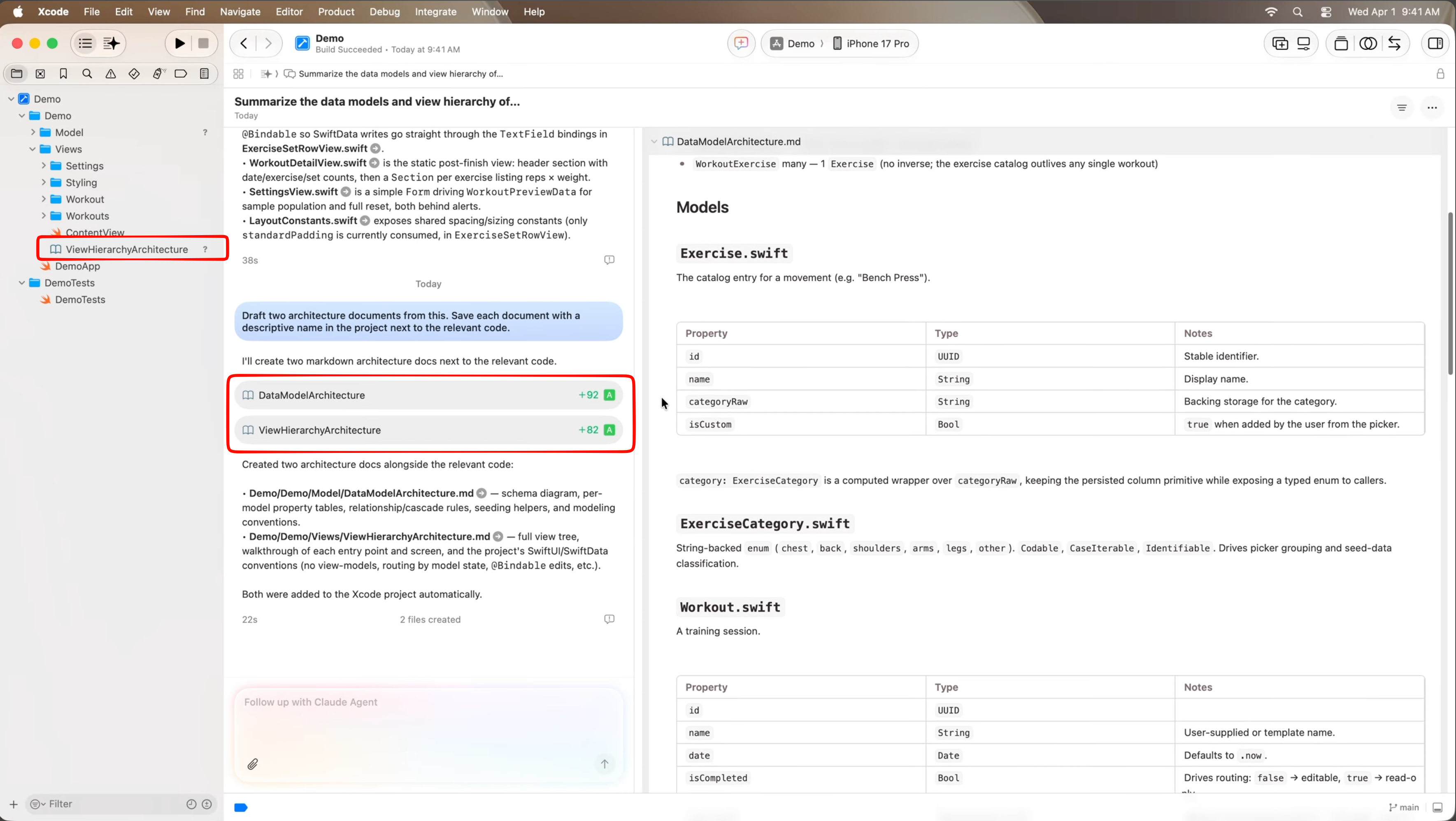Toggle source-controlled files filter
Image resolution: width=1456 pixels, height=821 pixels.
click(x=207, y=804)
